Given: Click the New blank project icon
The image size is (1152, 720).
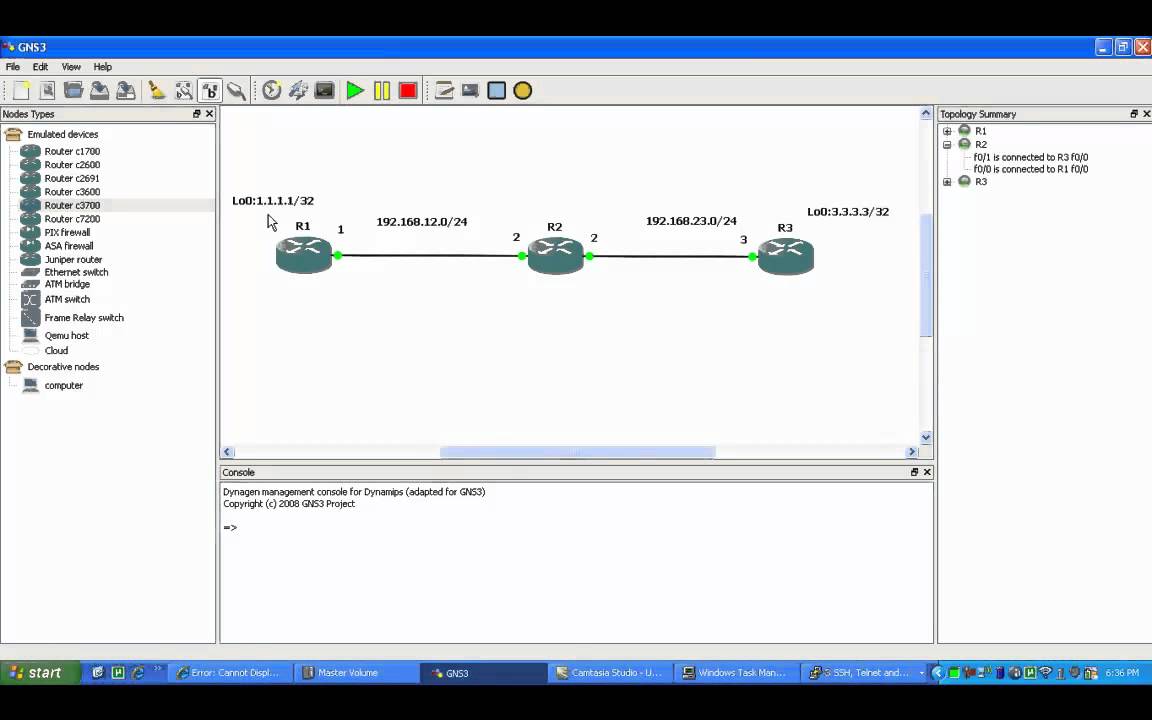Looking at the screenshot, I should click(x=21, y=90).
